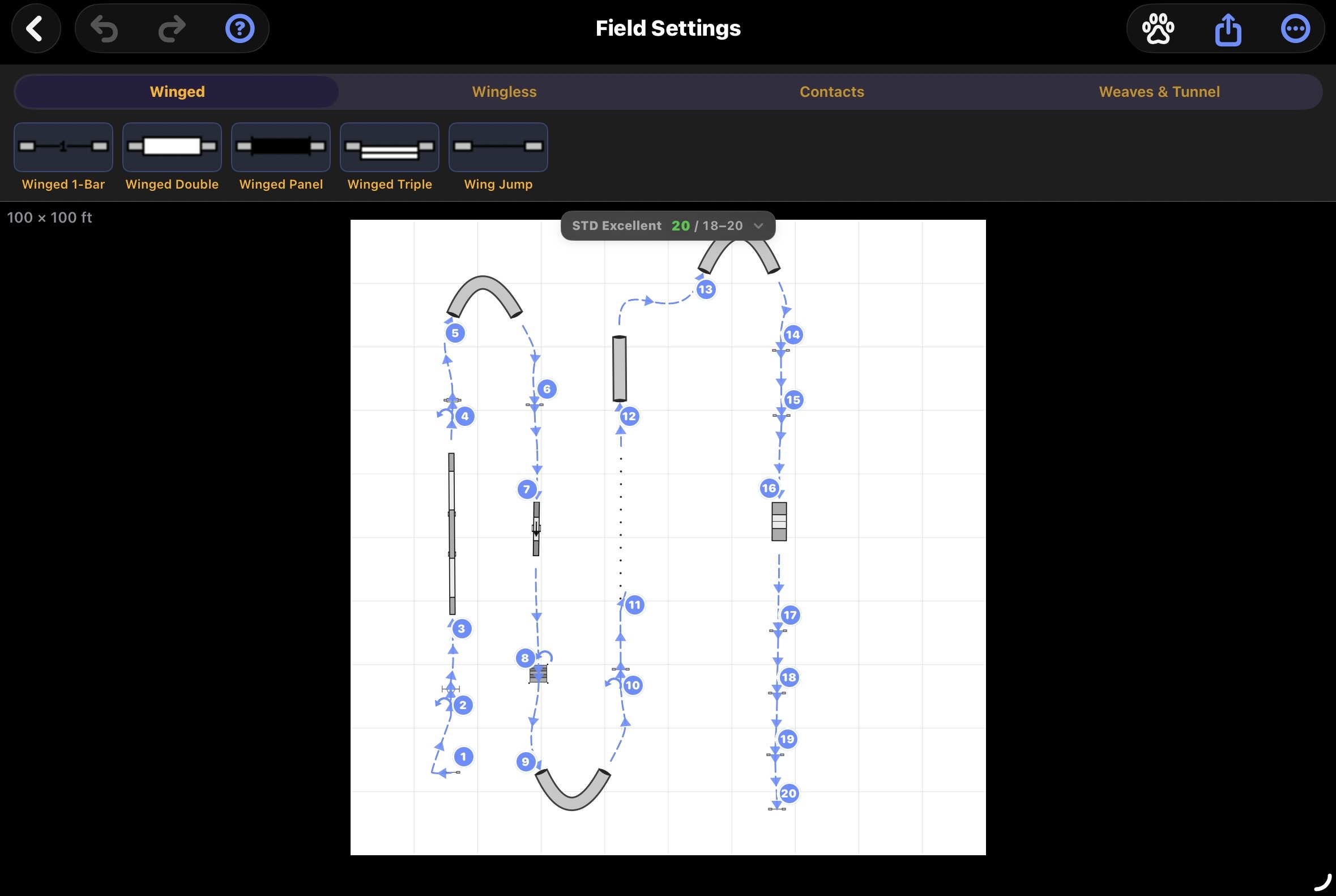
Task: Choose the Winged Panel jump
Action: coord(280,147)
